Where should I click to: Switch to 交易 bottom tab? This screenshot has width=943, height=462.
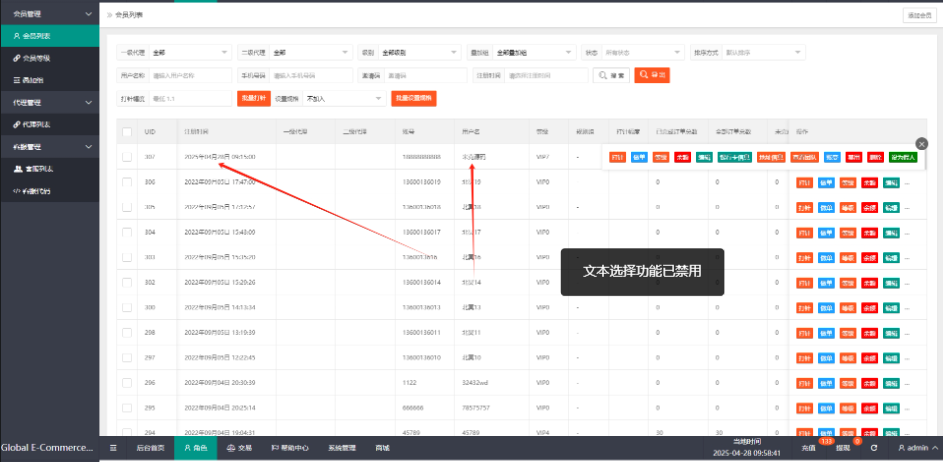click(x=239, y=448)
